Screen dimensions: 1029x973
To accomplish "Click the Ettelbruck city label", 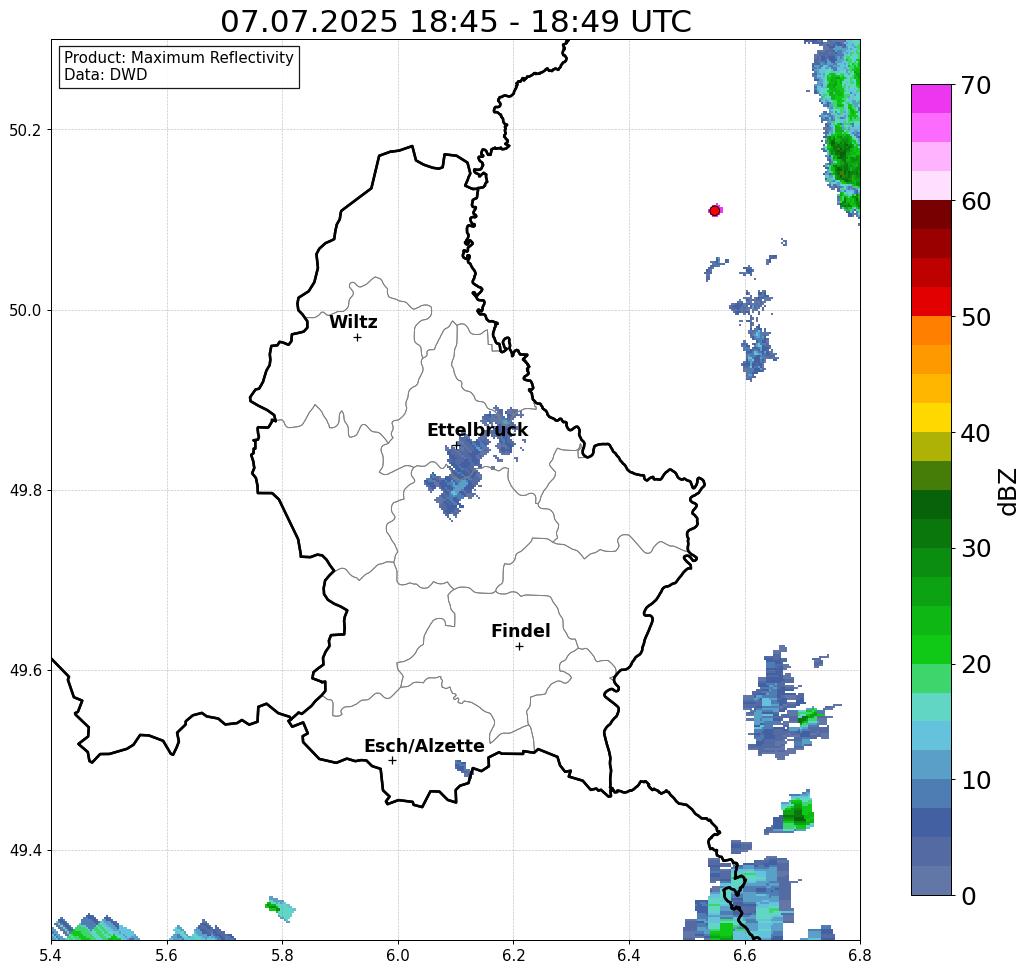I will (x=477, y=430).
